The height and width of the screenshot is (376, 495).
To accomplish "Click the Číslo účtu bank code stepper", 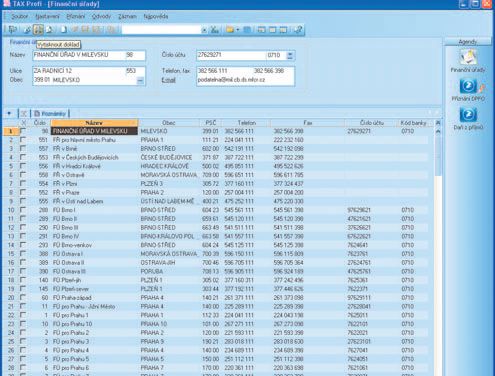I will click(x=290, y=55).
